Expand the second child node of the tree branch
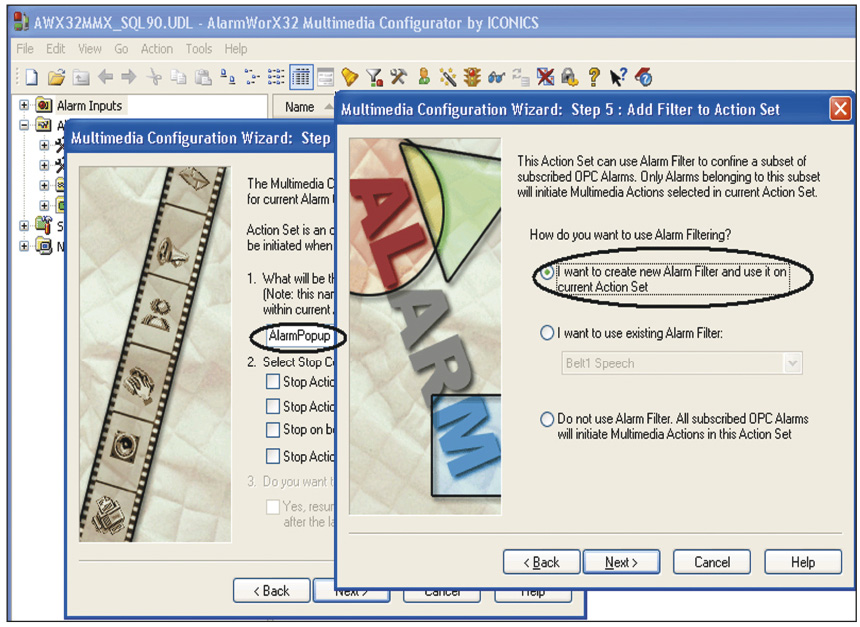860x627 pixels. click(44, 165)
